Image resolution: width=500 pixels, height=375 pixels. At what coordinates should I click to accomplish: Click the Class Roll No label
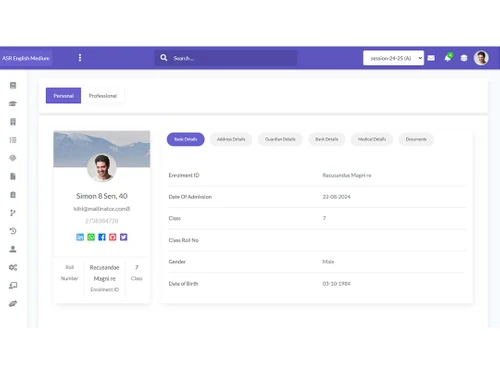(183, 240)
